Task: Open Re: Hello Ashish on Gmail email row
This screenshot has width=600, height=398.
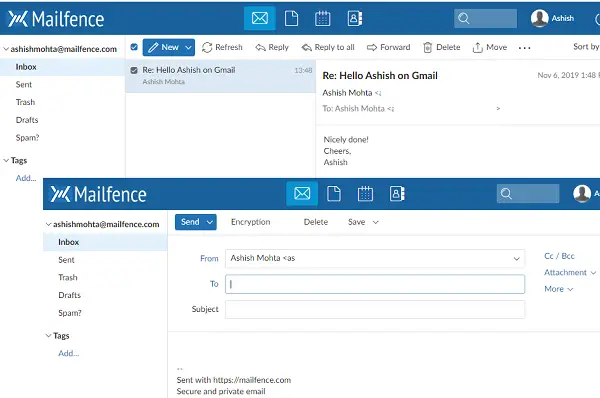Action: click(x=220, y=76)
